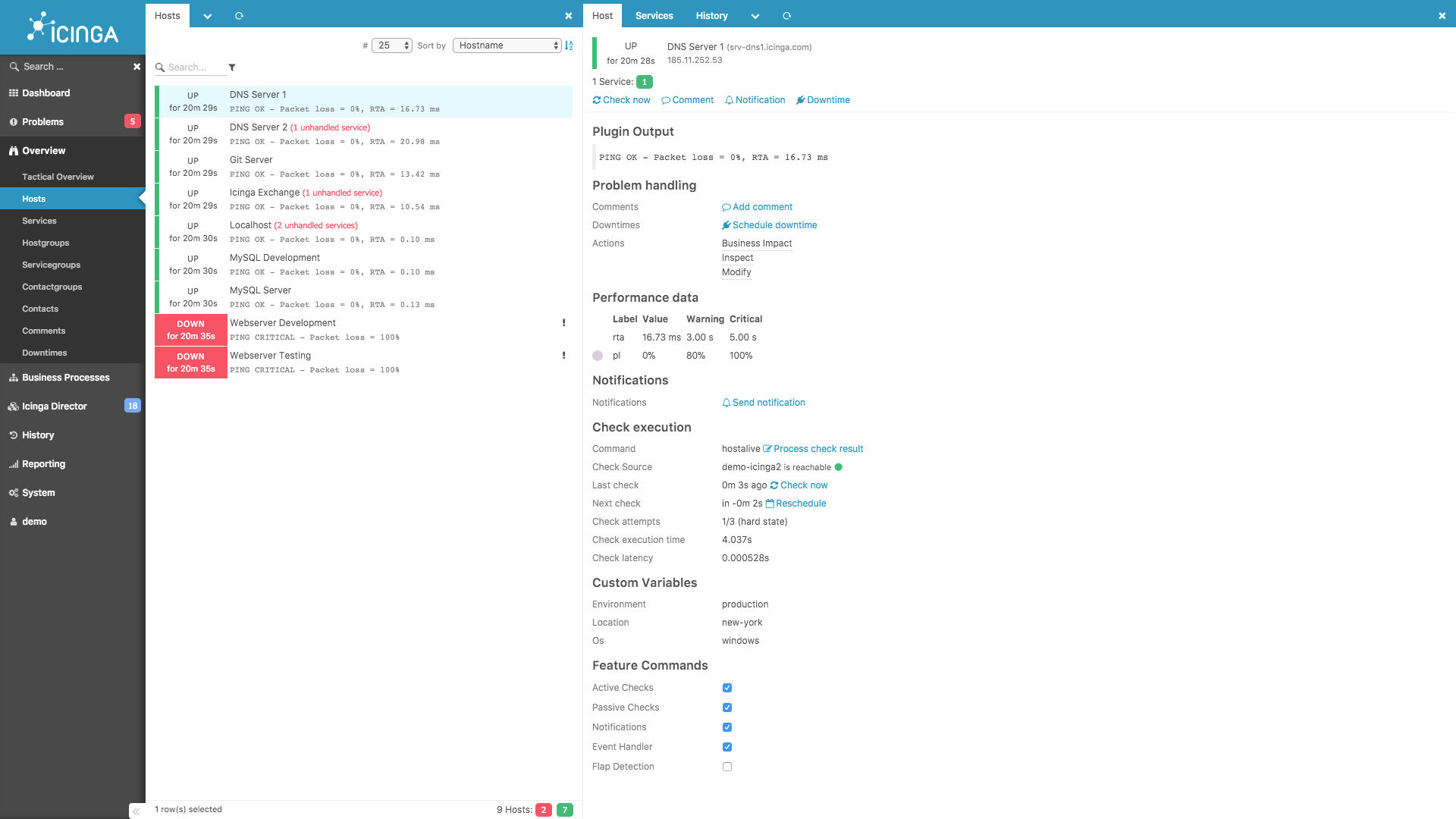Click Check now beside Last check
The height and width of the screenshot is (819, 1456).
pyautogui.click(x=799, y=485)
